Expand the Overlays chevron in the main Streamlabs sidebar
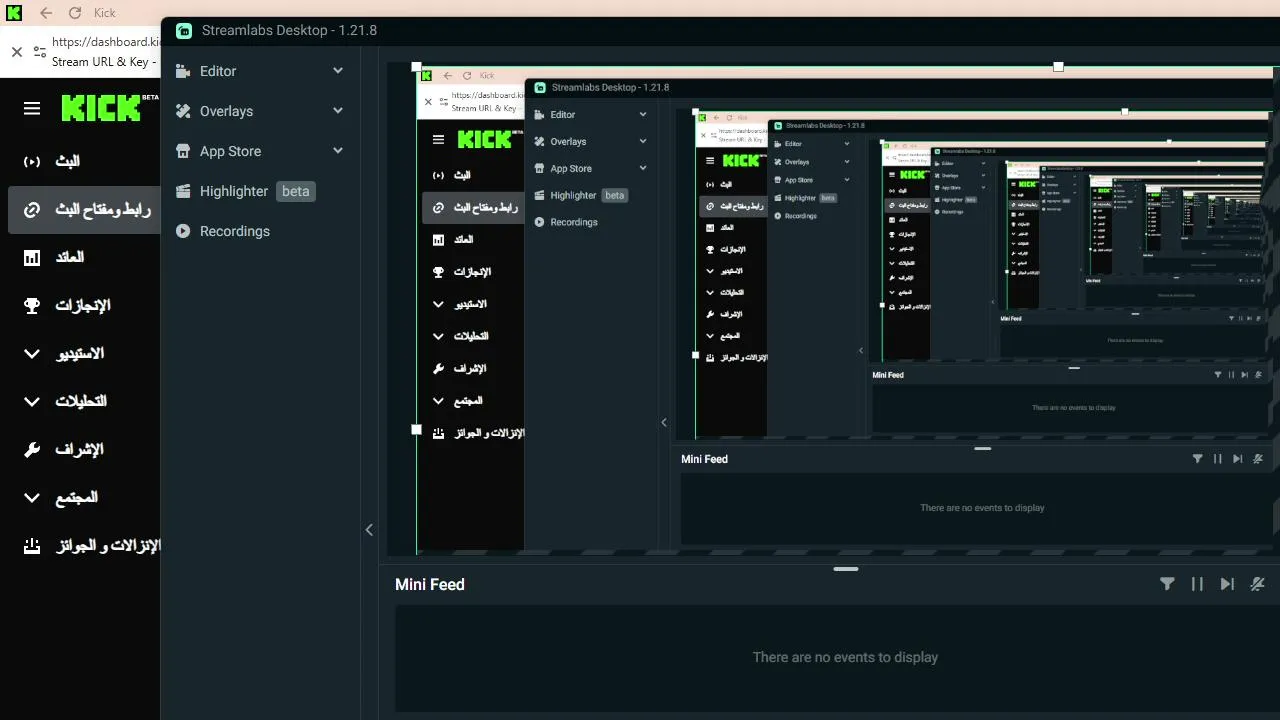This screenshot has width=1280, height=720. click(x=338, y=111)
